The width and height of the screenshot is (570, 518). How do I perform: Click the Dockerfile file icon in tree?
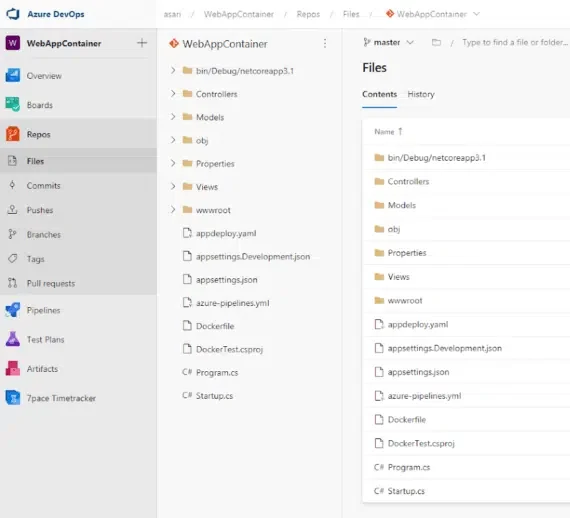[187, 325]
